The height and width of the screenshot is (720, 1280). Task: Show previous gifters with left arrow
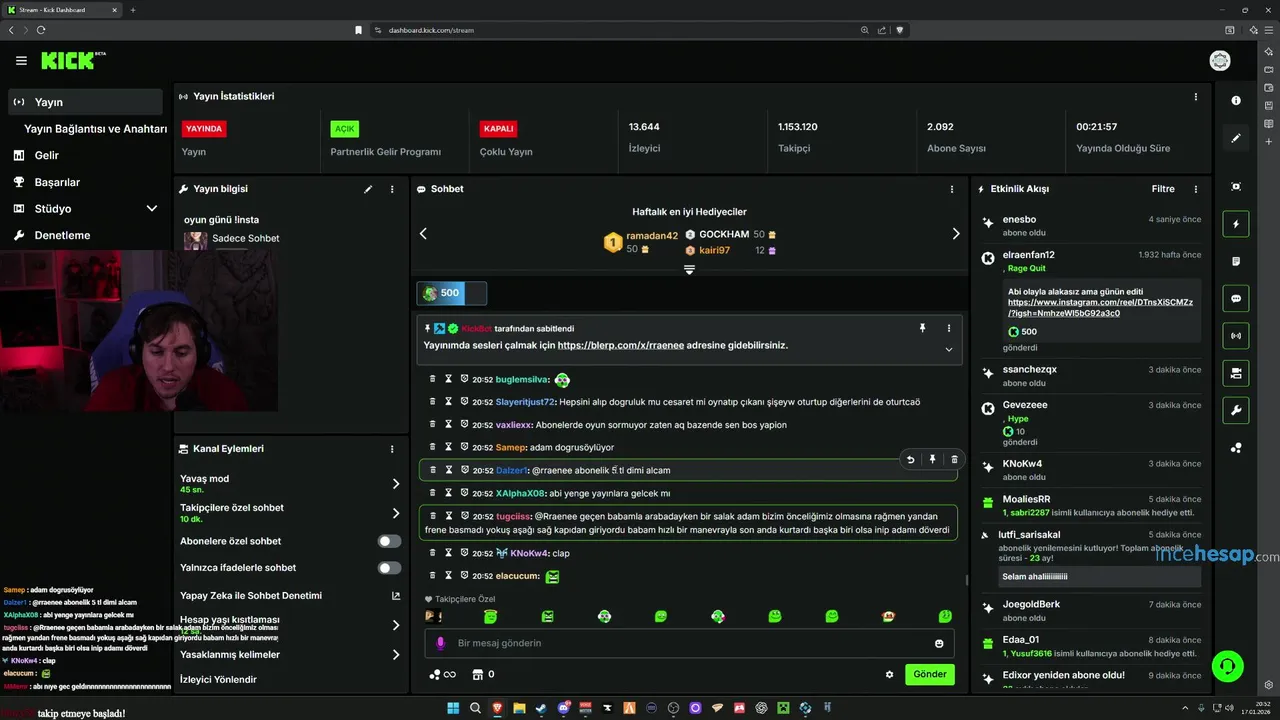423,234
